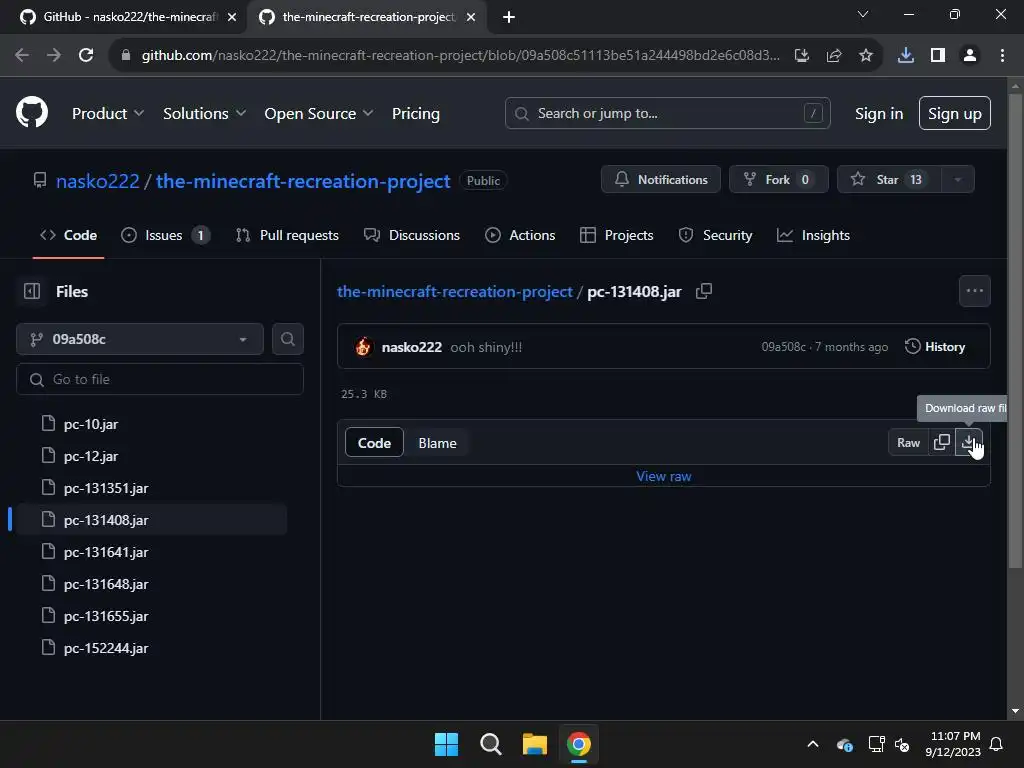The width and height of the screenshot is (1024, 768).
Task: Click the browser address bar URL
Action: 460,56
